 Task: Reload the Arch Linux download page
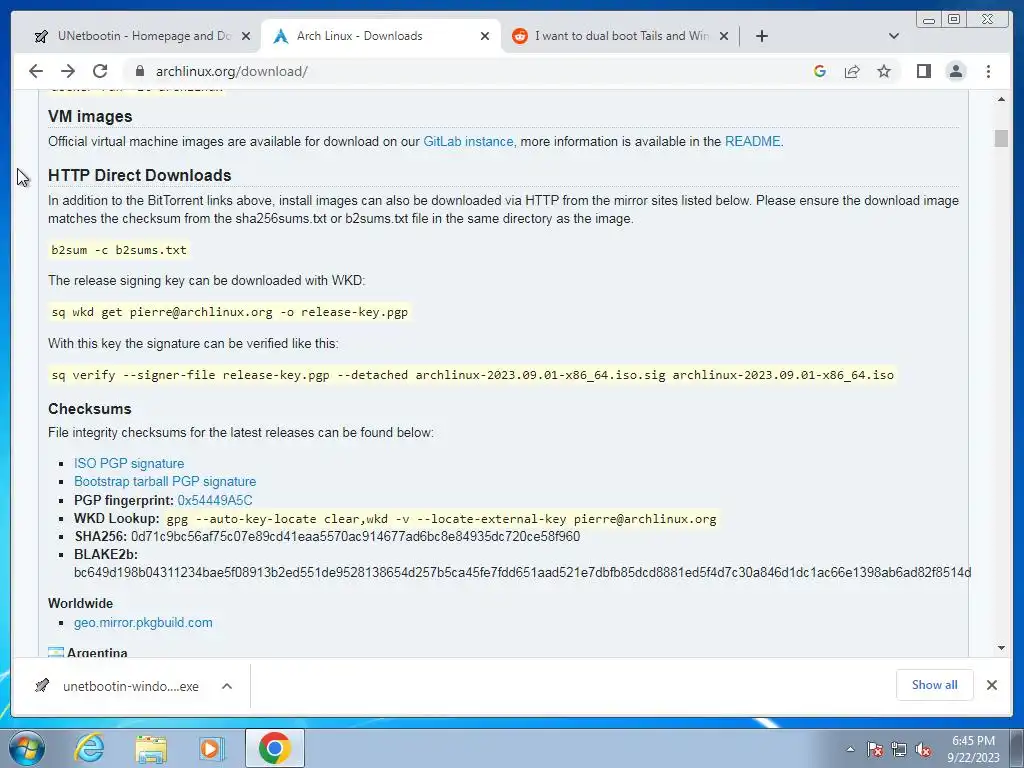click(x=100, y=71)
